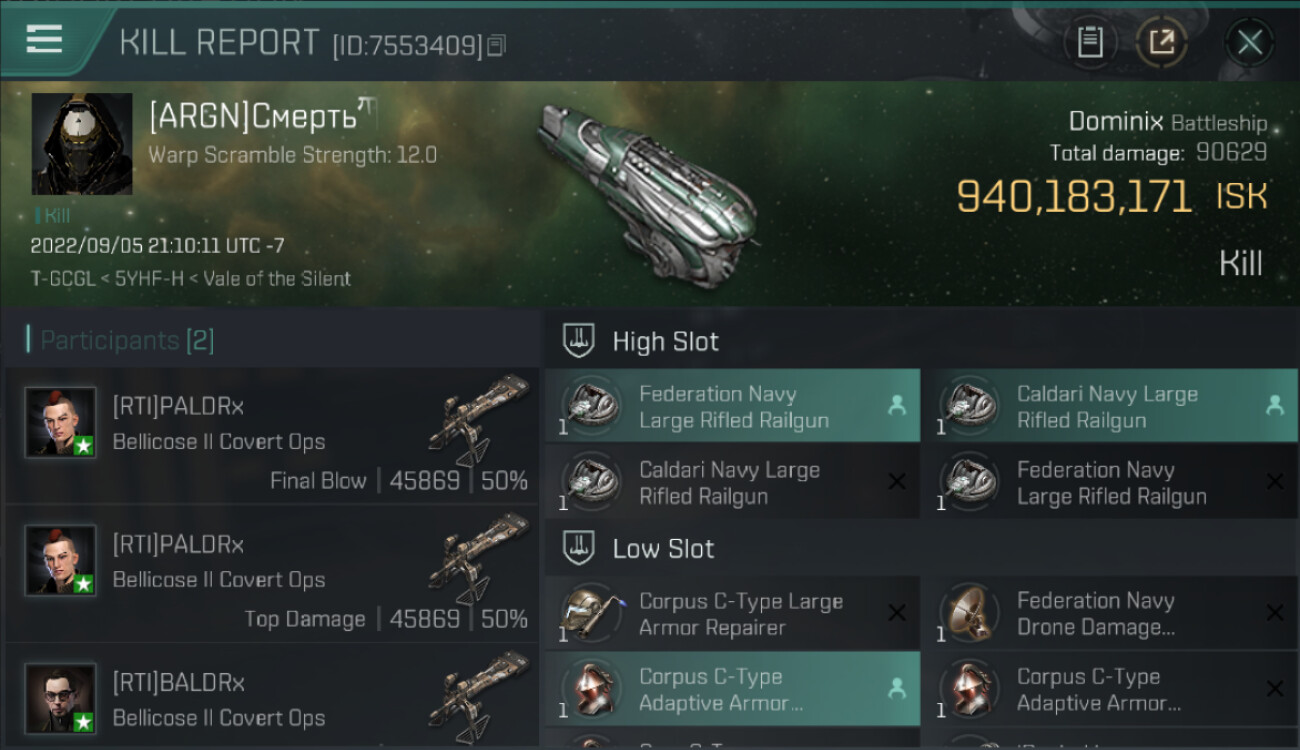Select the High Slot section header

click(x=665, y=341)
